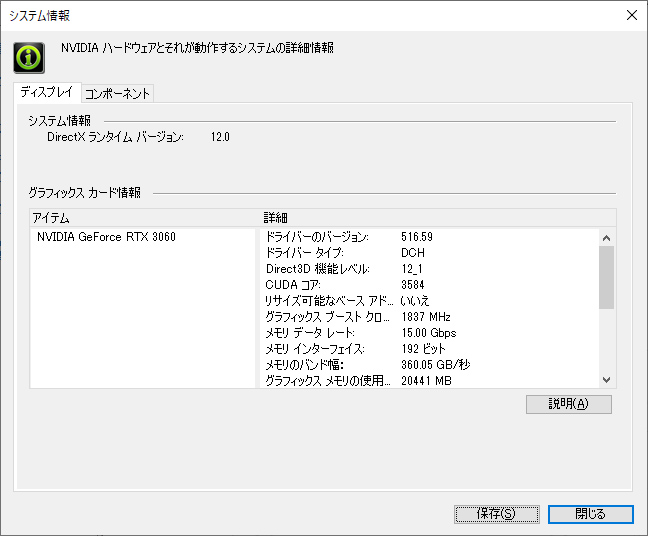Click the details list scroll up arrow

click(x=606, y=238)
